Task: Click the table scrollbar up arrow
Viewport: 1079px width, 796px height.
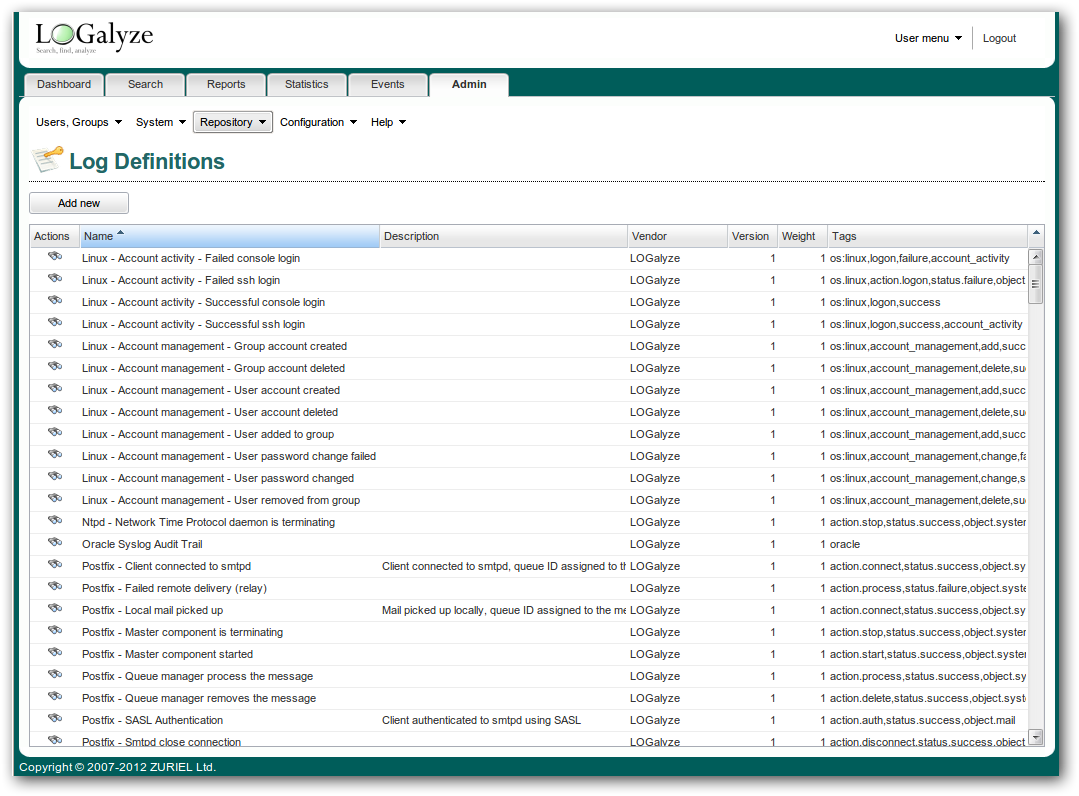Action: [x=1036, y=257]
